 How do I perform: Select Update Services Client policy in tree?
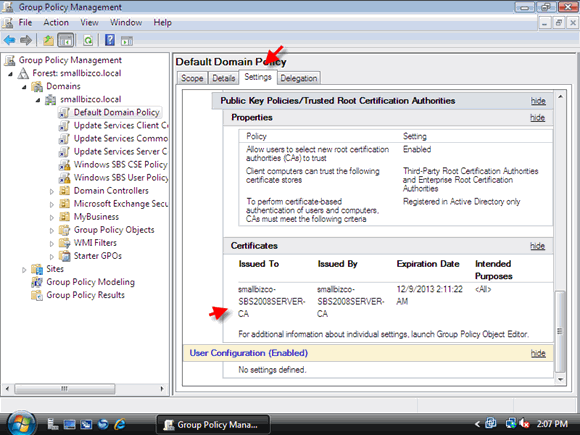[x=120, y=125]
